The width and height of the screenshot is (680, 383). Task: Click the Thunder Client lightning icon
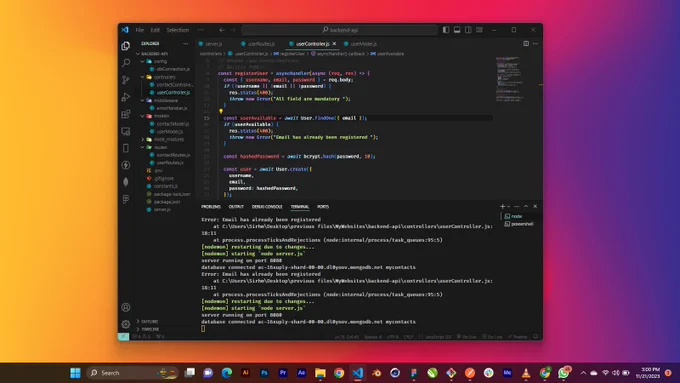126,165
